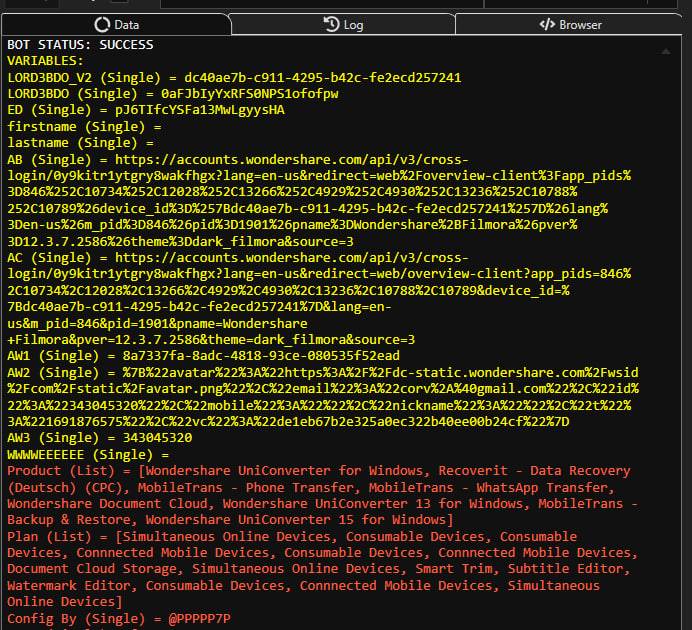Image resolution: width=692 pixels, height=630 pixels.
Task: Click the LORD3BDO value 0aFJbIyYxRFS0NPS1ofofpw
Action: coord(249,94)
